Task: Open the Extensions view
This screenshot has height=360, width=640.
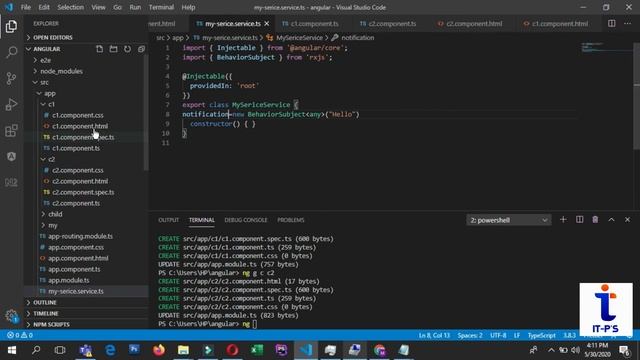Action: tap(11, 131)
